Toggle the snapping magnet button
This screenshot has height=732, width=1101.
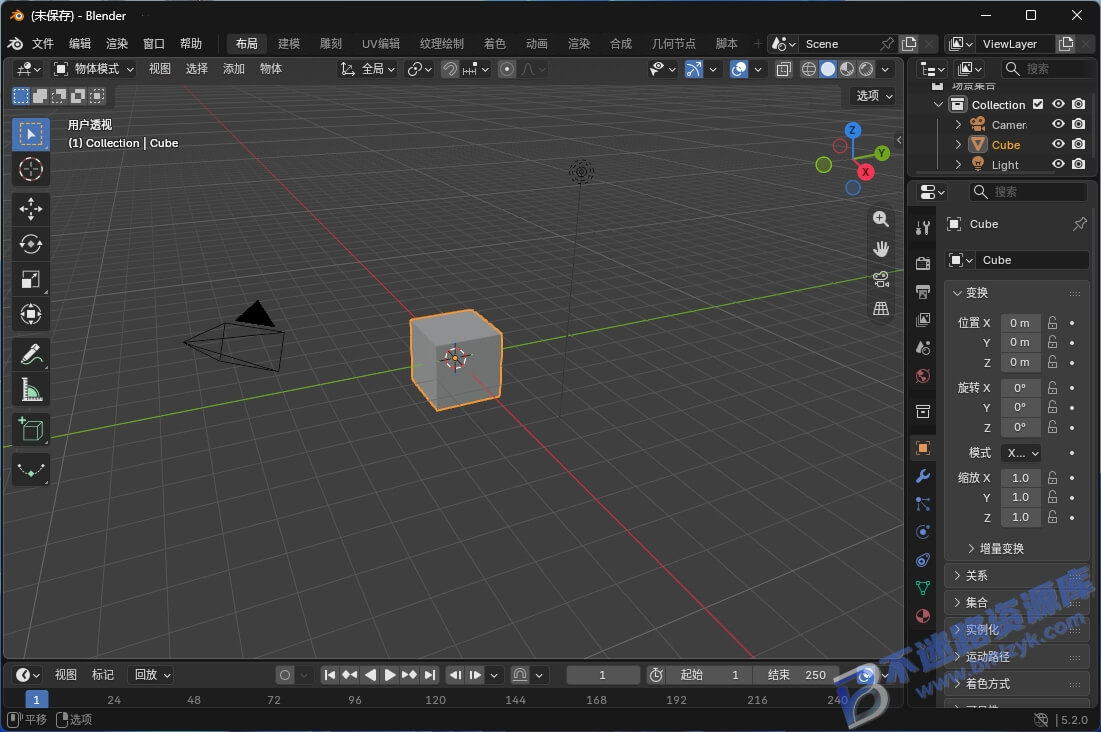[449, 69]
